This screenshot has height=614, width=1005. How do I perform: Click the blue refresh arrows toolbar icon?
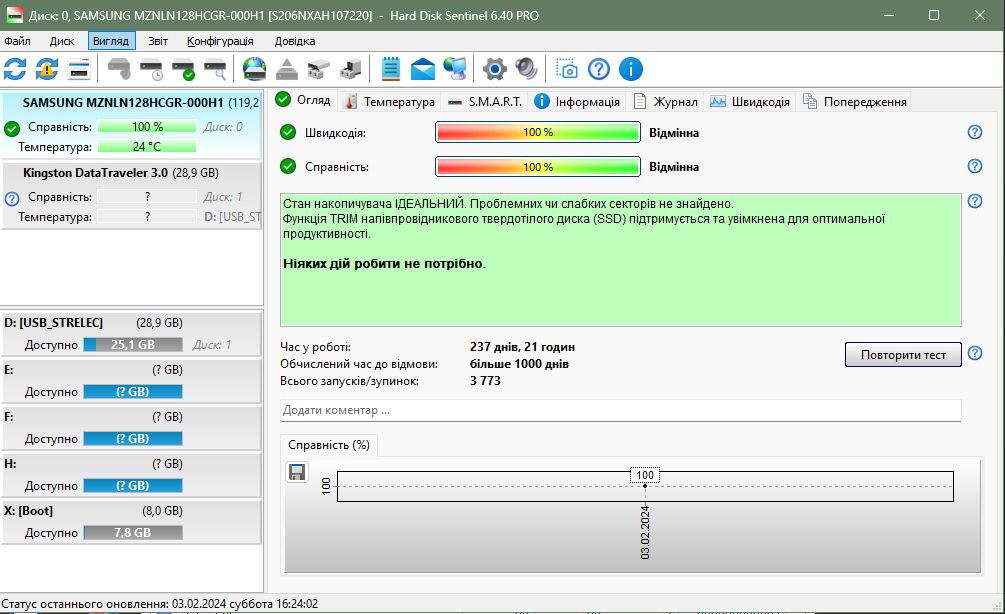click(15, 69)
